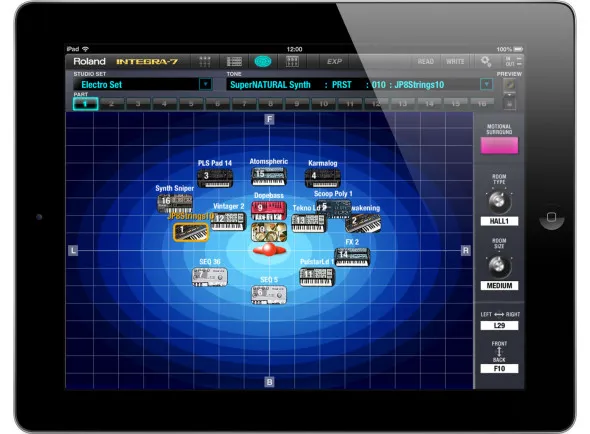Select the PLS Pad 14 part 3 icon
The height and width of the screenshot is (434, 590).
pos(215,178)
